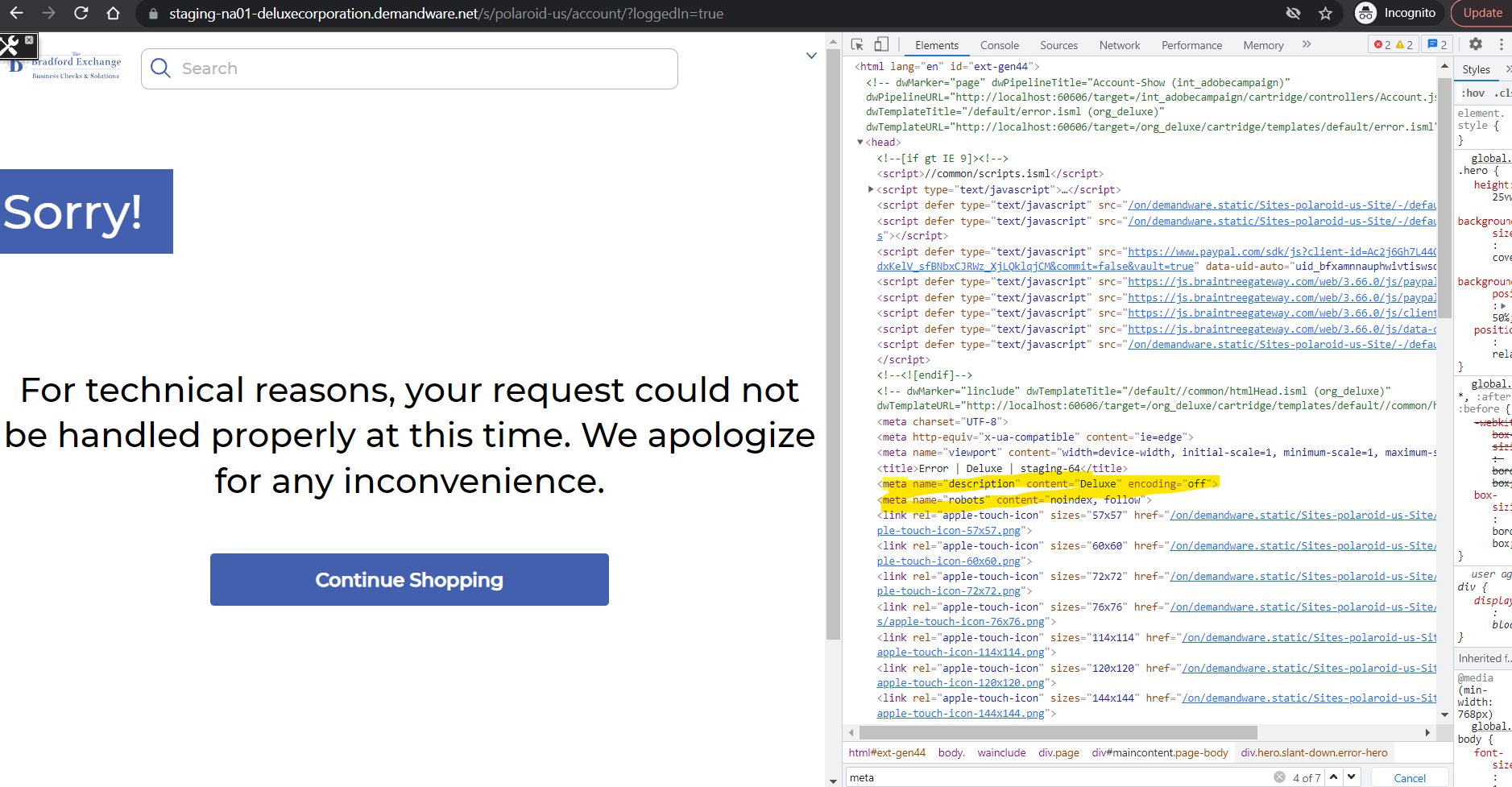Expand the collapsed script text/javascript node
This screenshot has width=1512, height=787.
[x=871, y=190]
